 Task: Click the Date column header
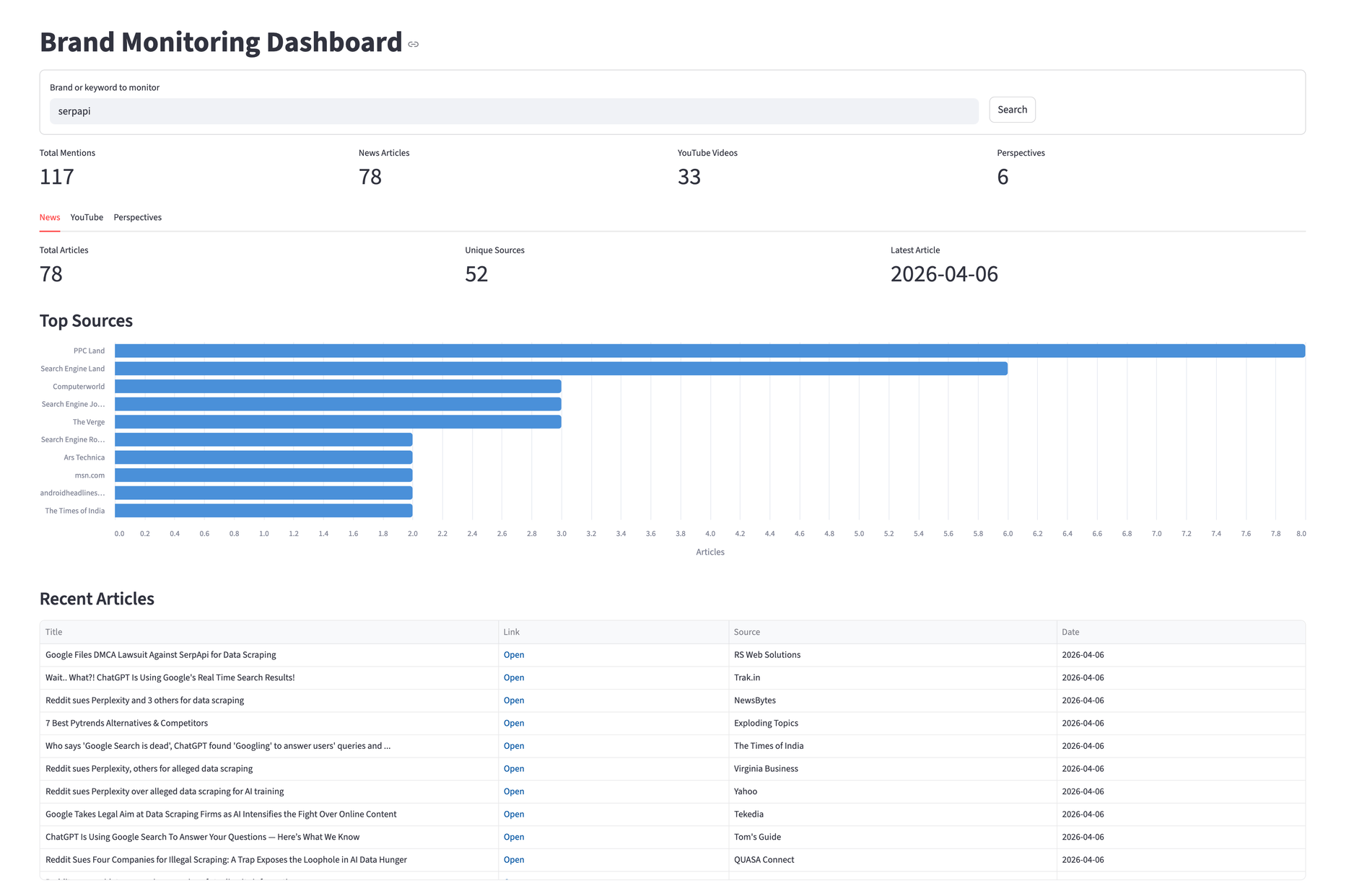point(1181,632)
